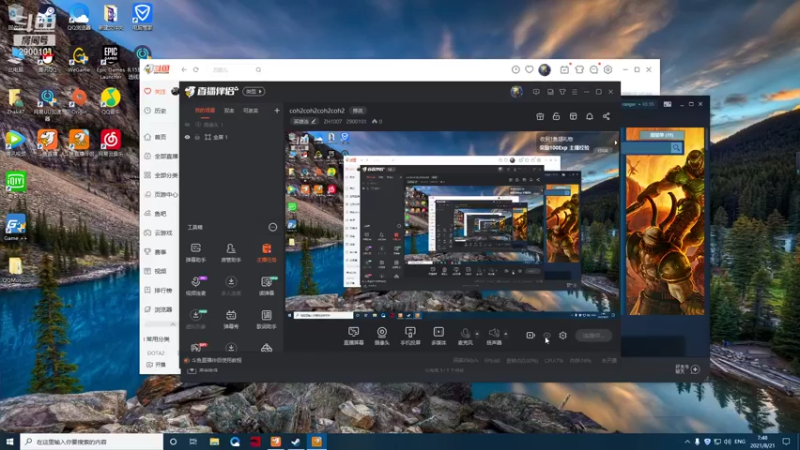Click the mode pill beside 直播伴侣 logo
Viewport: 800px width, 450px height.
254,91
